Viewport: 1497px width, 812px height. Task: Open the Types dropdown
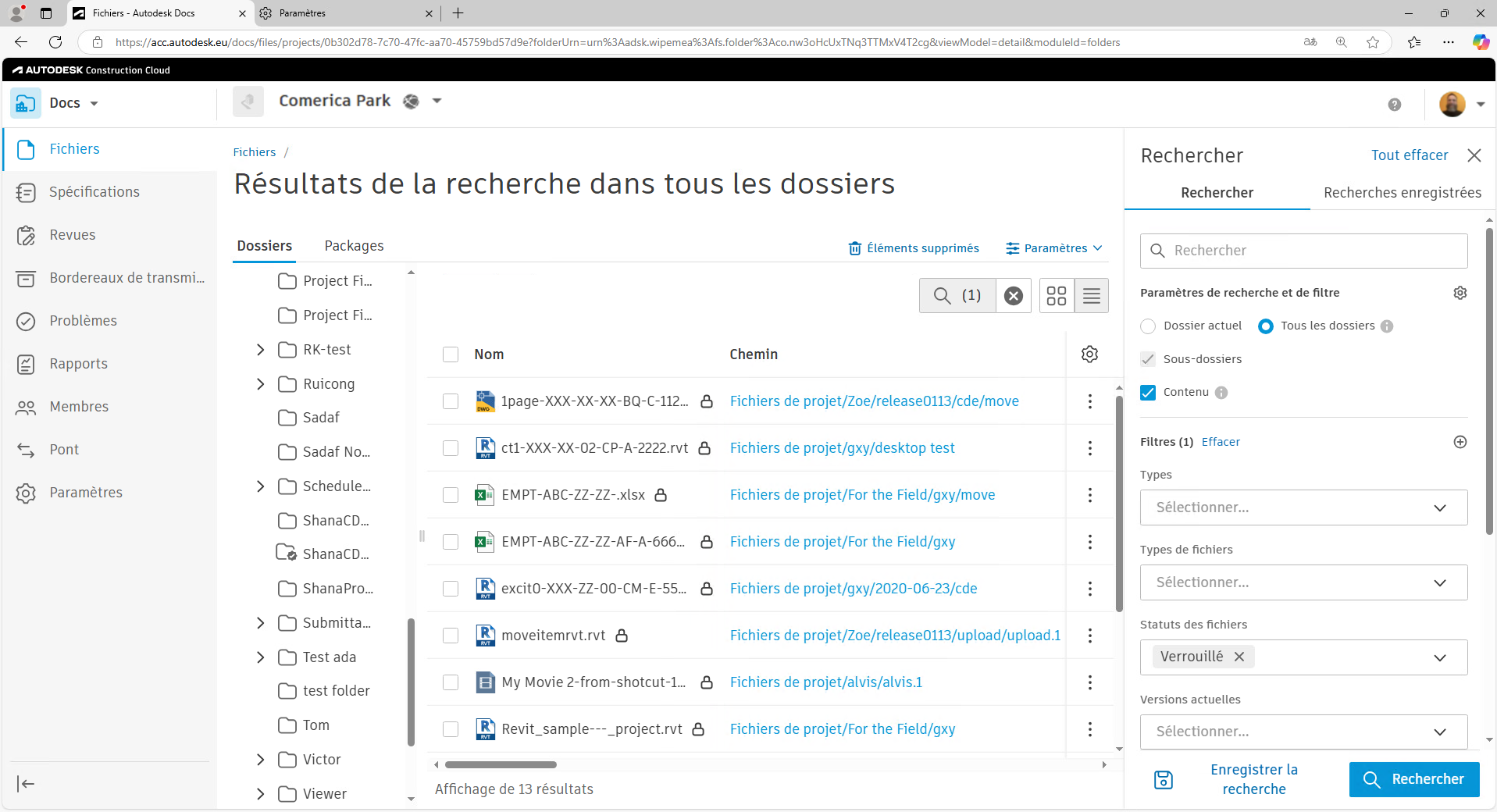click(x=1303, y=507)
